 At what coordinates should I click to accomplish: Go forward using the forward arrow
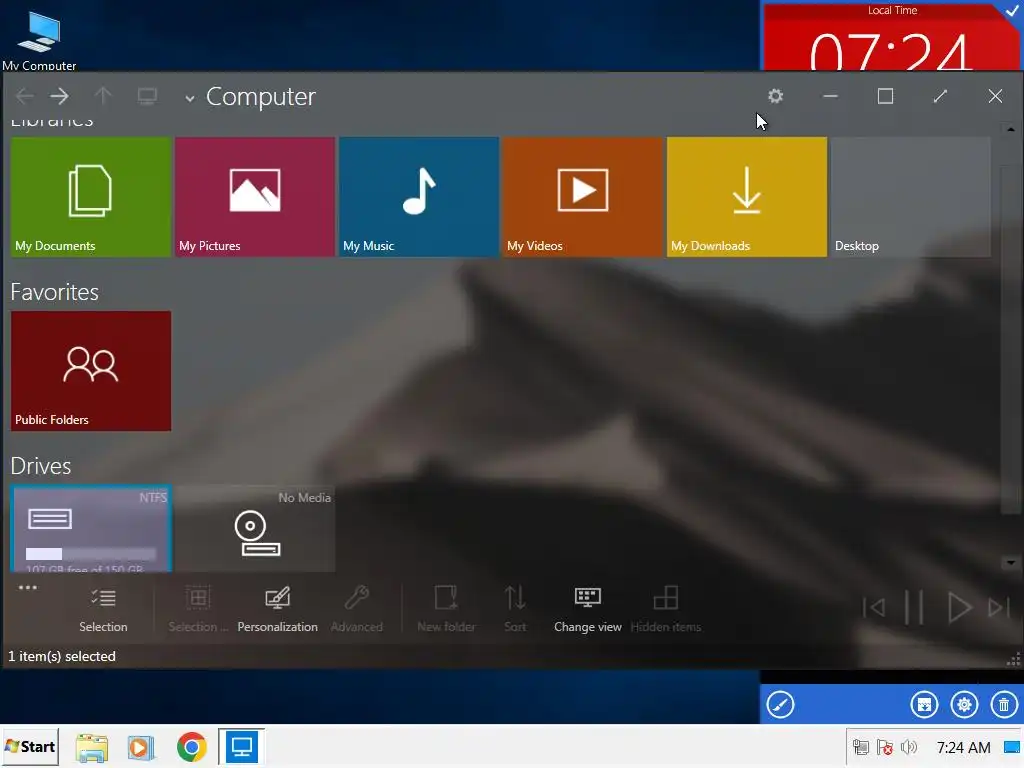[59, 97]
